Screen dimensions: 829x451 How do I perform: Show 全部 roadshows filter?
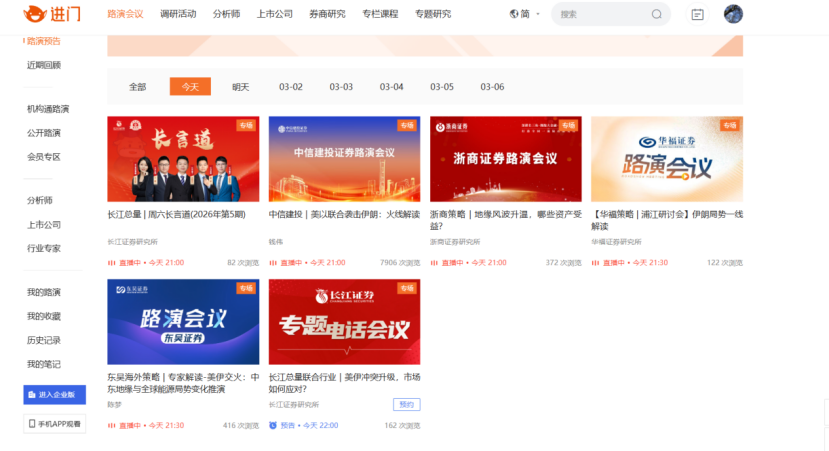(137, 87)
